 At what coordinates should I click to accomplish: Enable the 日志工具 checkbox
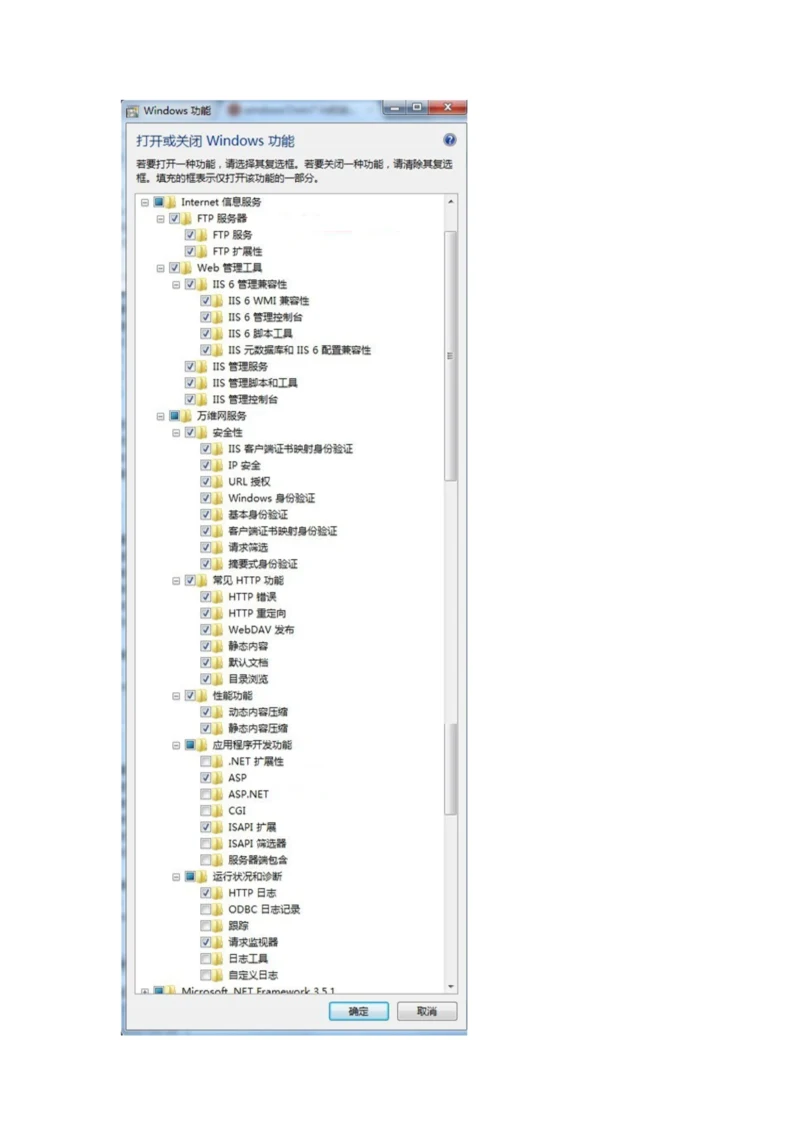[206, 959]
